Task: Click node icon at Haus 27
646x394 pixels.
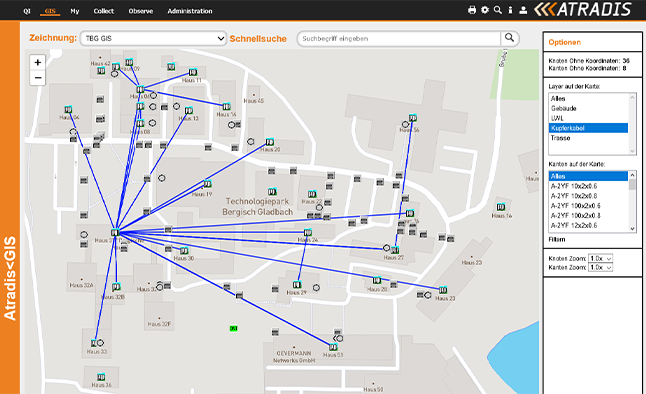Action: coord(395,250)
